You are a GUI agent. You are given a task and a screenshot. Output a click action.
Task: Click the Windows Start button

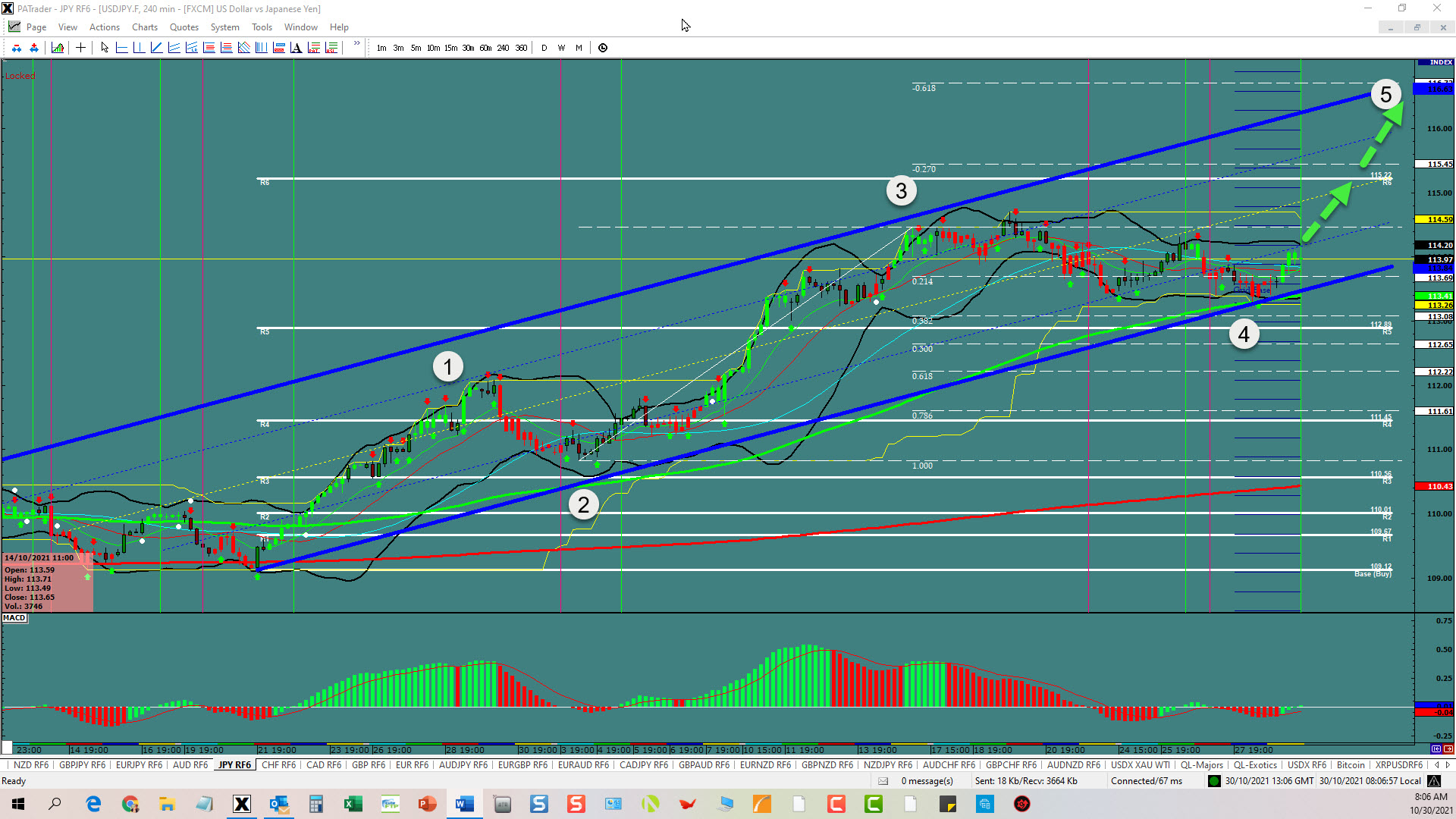[x=18, y=804]
